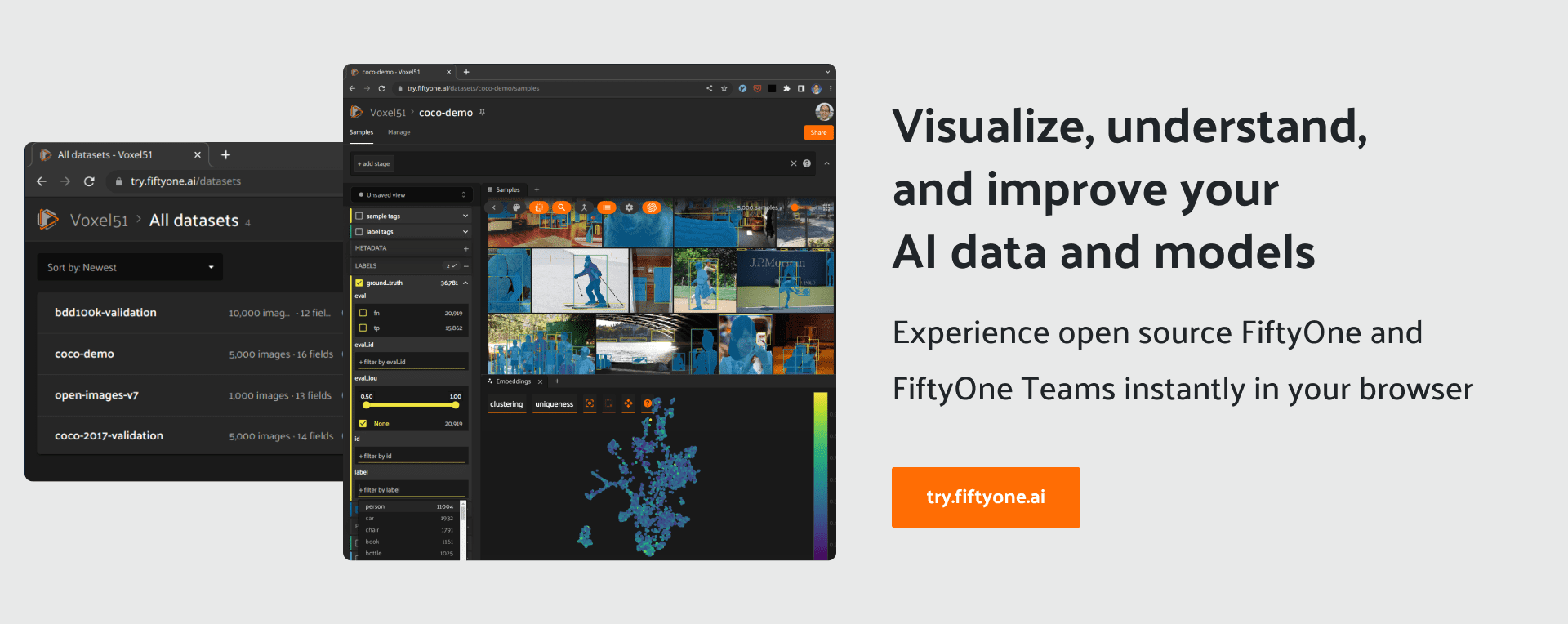Open Unsaved view dropdown
Viewport: 1568px width, 624px height.
tap(411, 195)
